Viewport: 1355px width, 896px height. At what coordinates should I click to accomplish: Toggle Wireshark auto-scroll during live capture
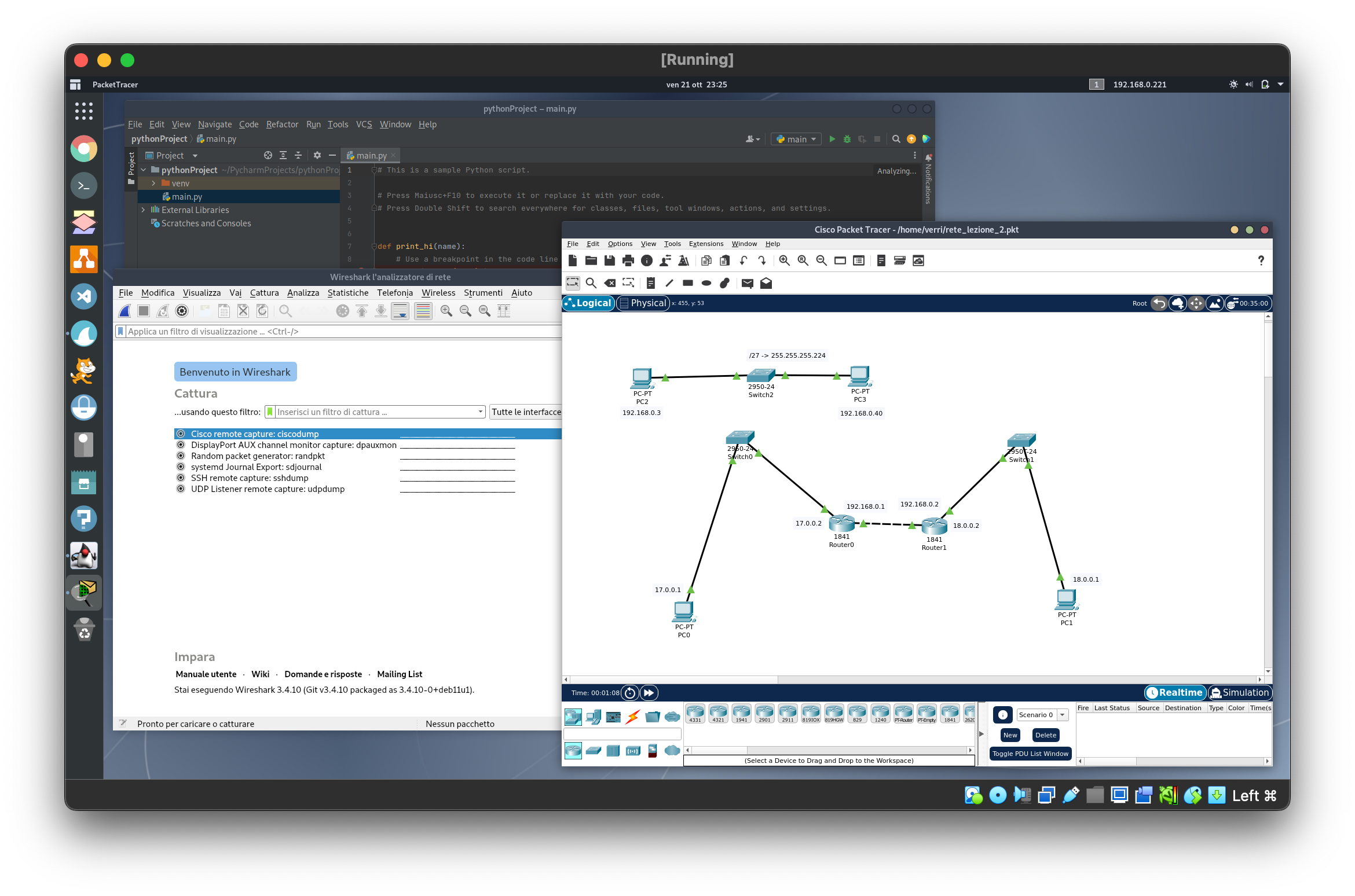pos(400,311)
